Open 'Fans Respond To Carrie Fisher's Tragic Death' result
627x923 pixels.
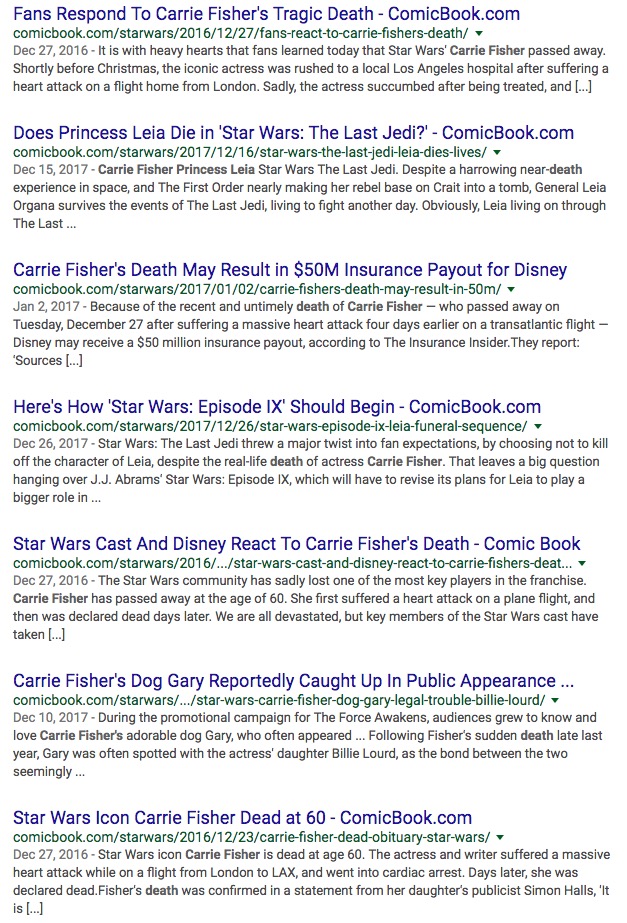(266, 14)
